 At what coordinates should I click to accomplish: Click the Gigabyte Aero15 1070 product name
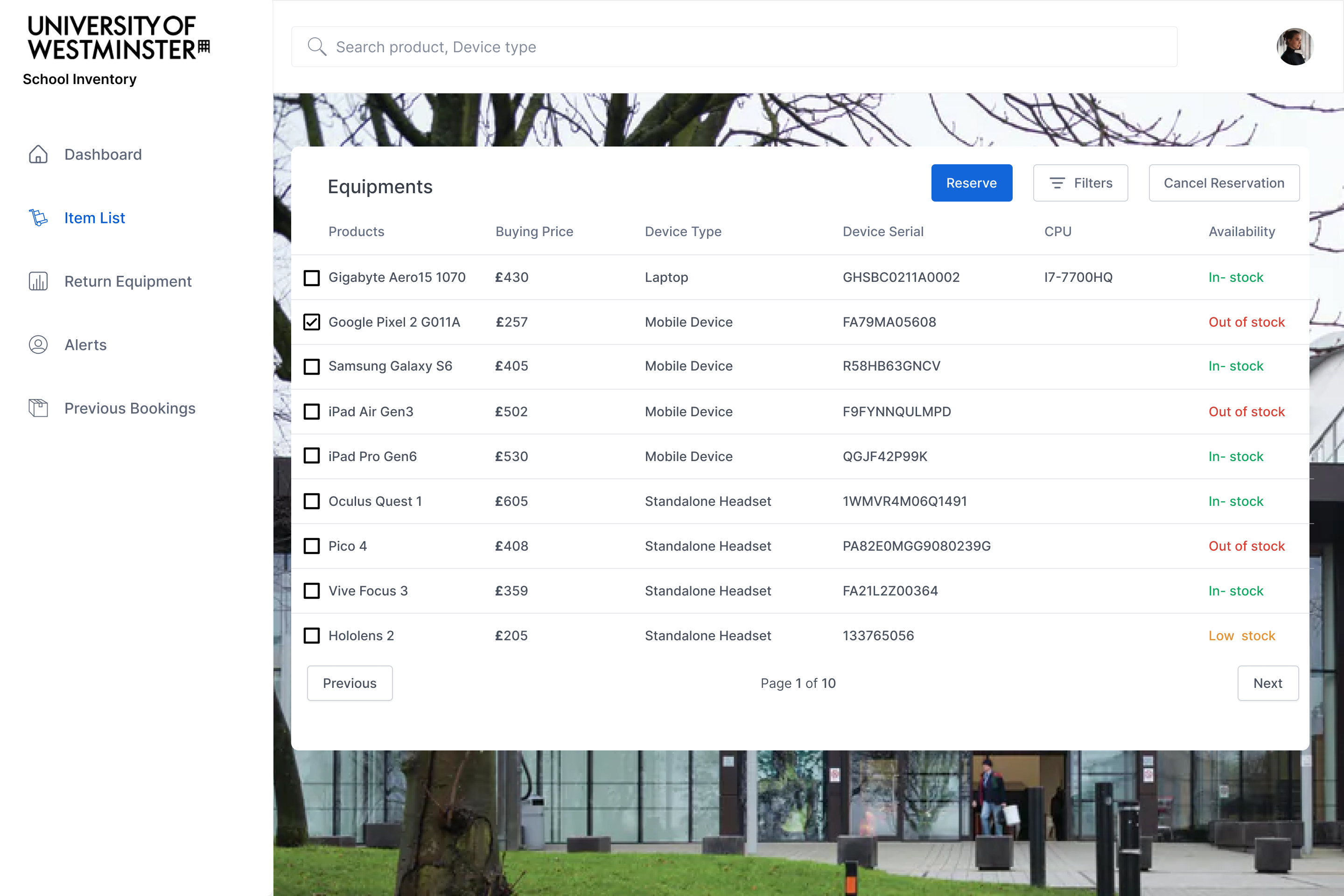pos(397,277)
